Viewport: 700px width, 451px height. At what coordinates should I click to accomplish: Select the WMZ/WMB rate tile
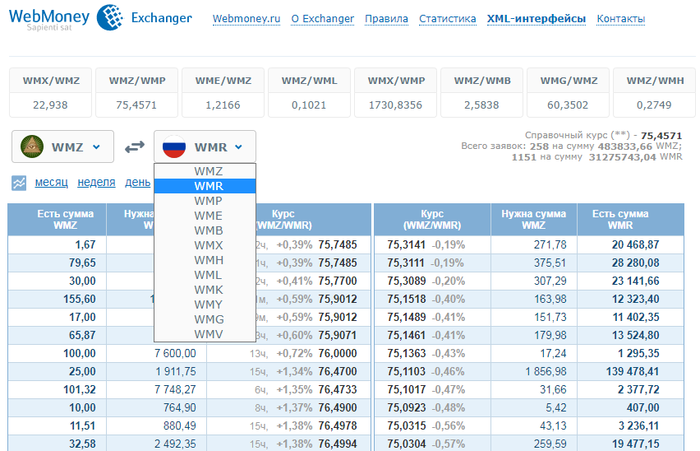[482, 92]
